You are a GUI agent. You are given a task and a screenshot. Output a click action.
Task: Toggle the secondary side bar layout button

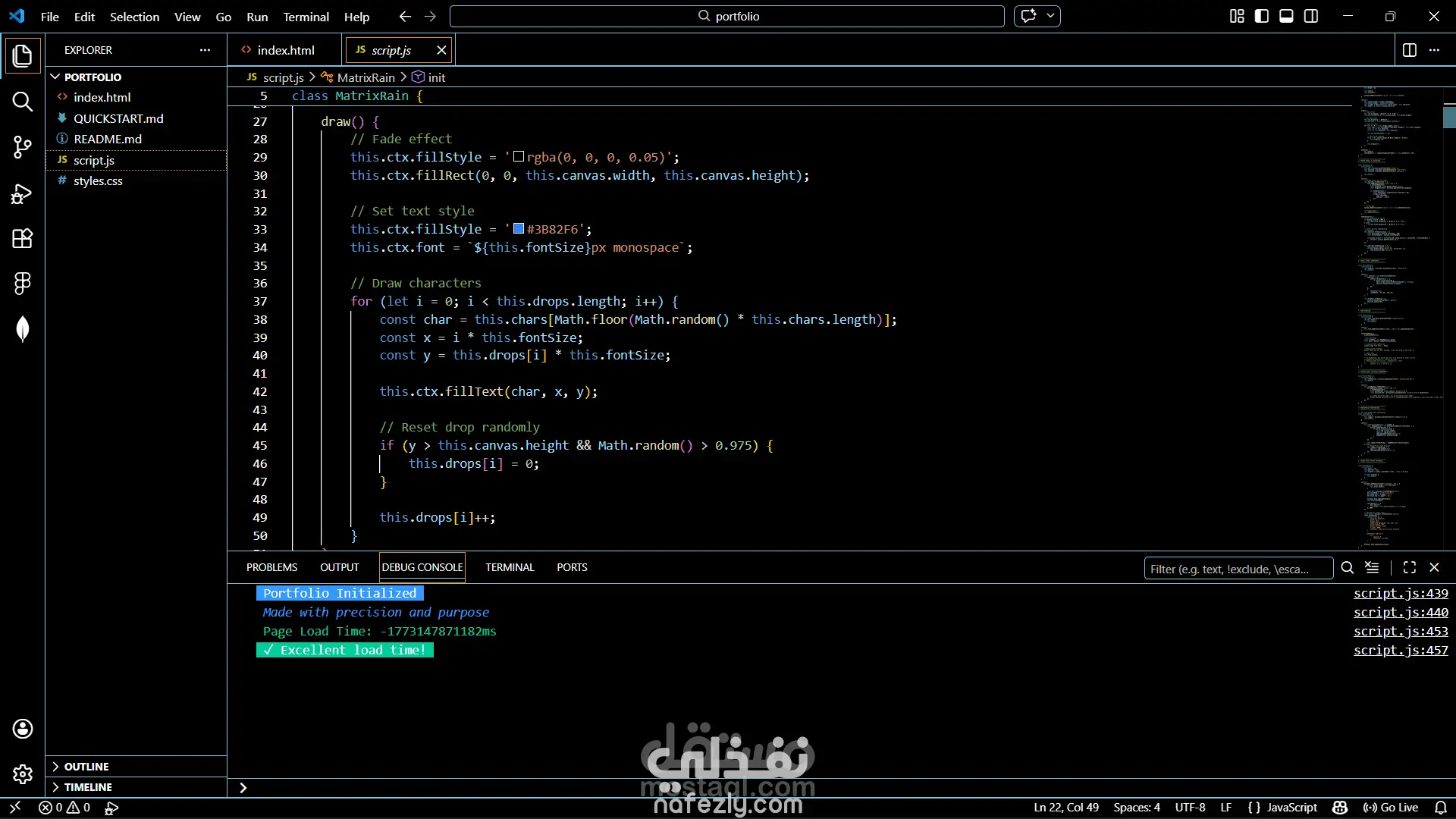pyautogui.click(x=1311, y=17)
